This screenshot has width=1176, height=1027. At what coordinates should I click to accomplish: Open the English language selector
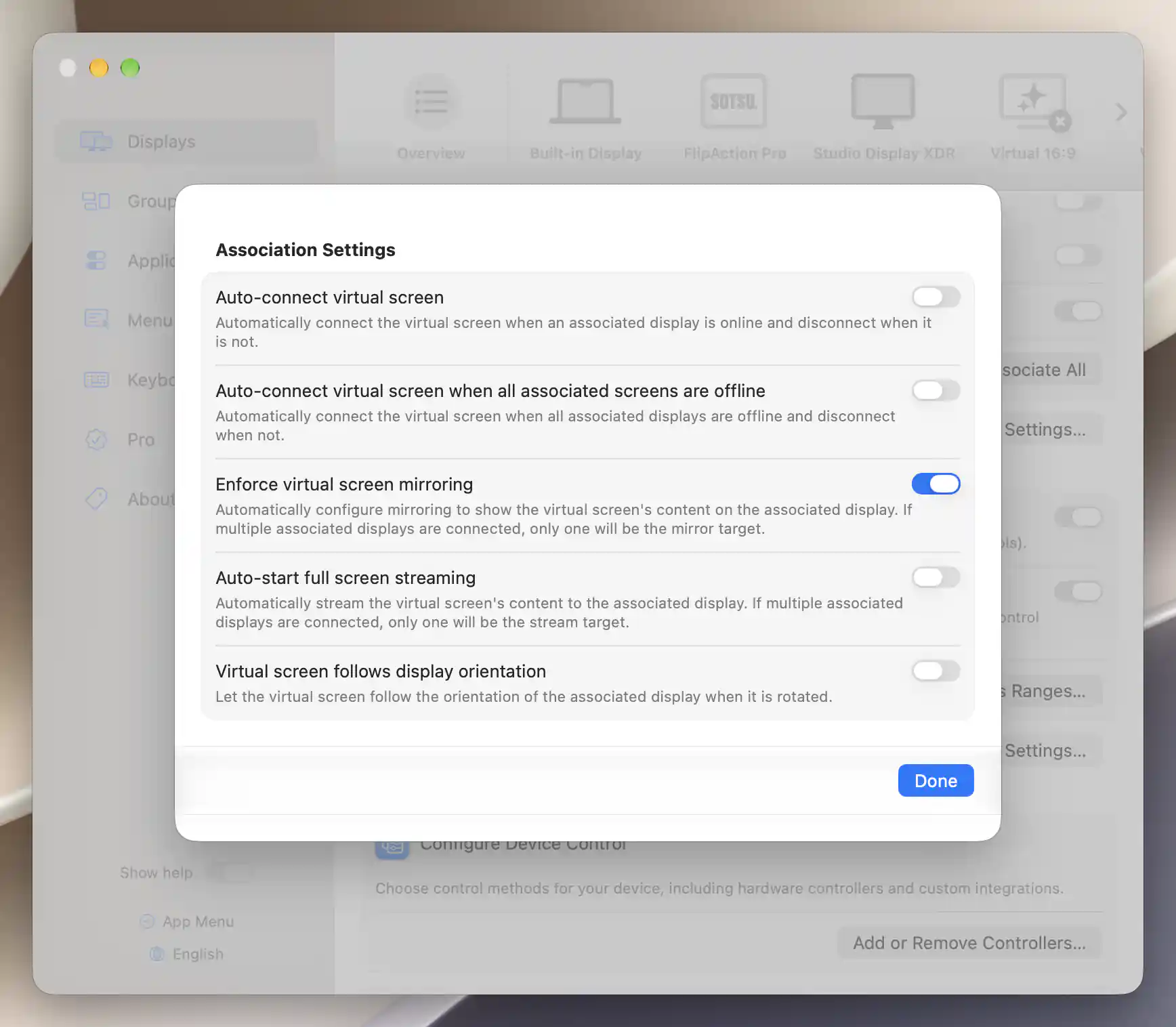coord(187,954)
